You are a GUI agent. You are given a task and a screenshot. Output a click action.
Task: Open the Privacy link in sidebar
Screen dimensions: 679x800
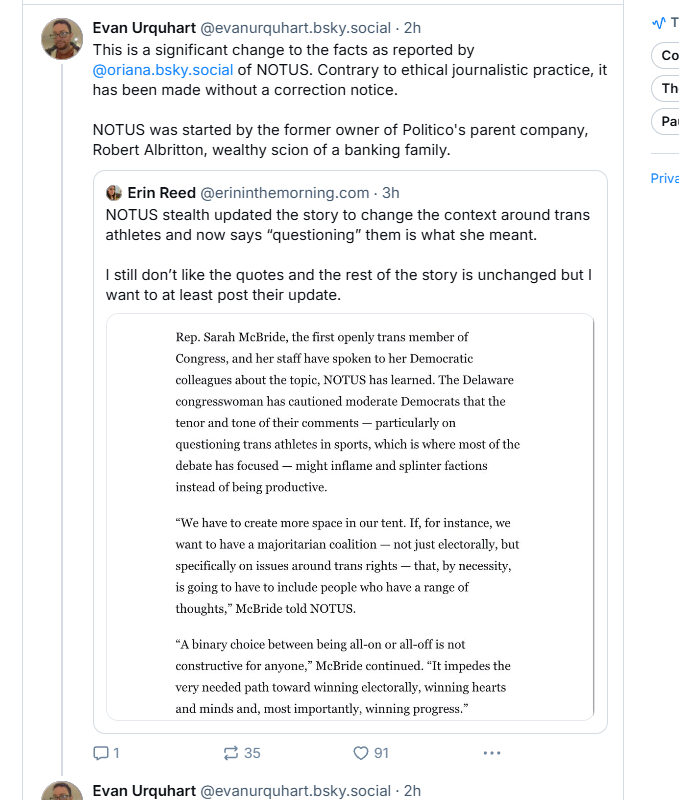coord(665,178)
